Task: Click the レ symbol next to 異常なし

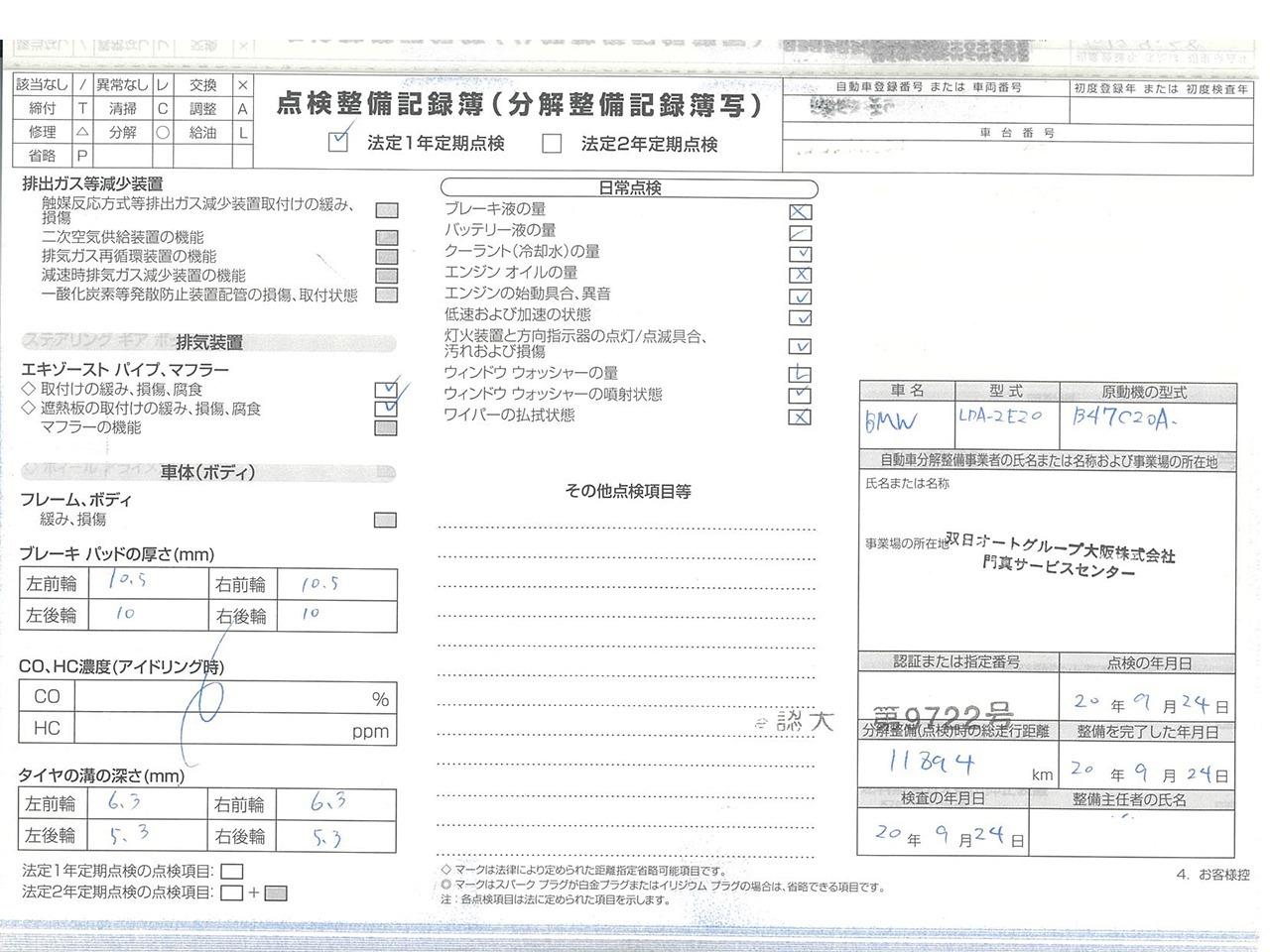Action: coord(163,85)
